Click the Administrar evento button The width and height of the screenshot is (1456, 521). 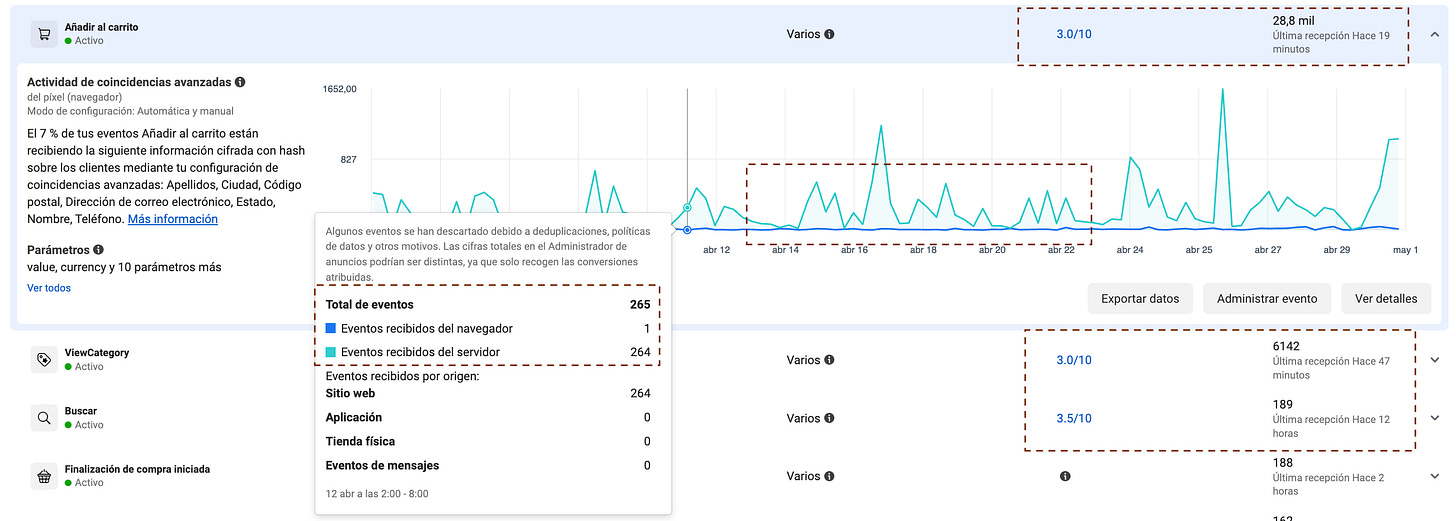click(1267, 298)
